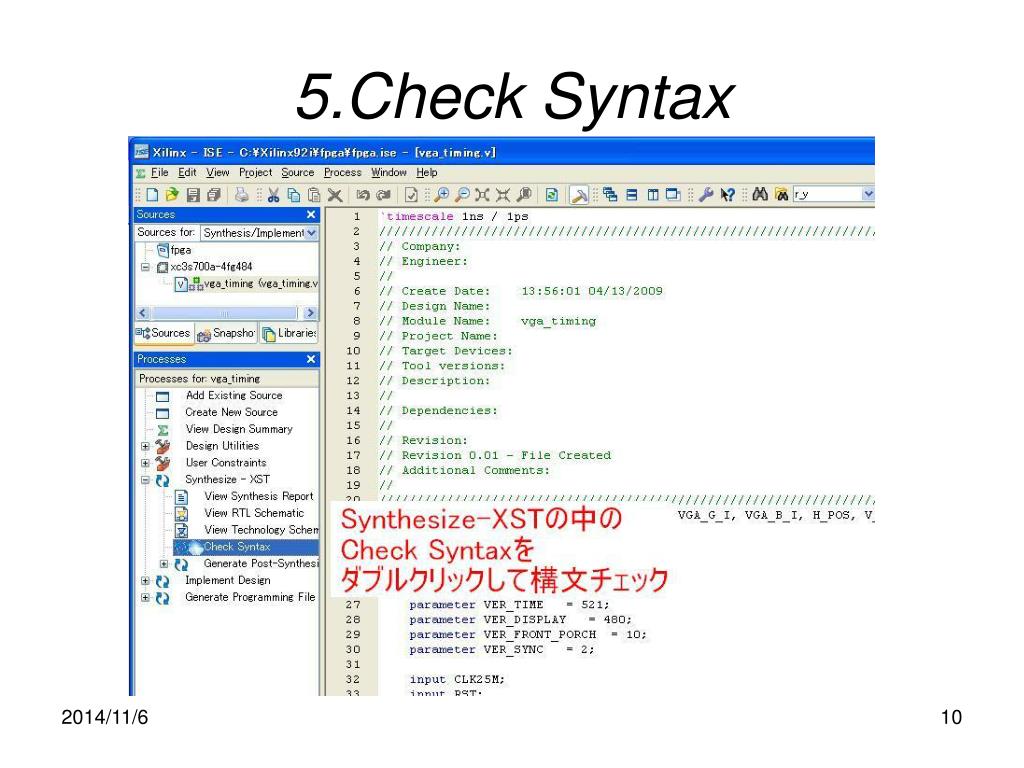1024x768 pixels.
Task: Select View Design Summary process
Action: coord(239,430)
